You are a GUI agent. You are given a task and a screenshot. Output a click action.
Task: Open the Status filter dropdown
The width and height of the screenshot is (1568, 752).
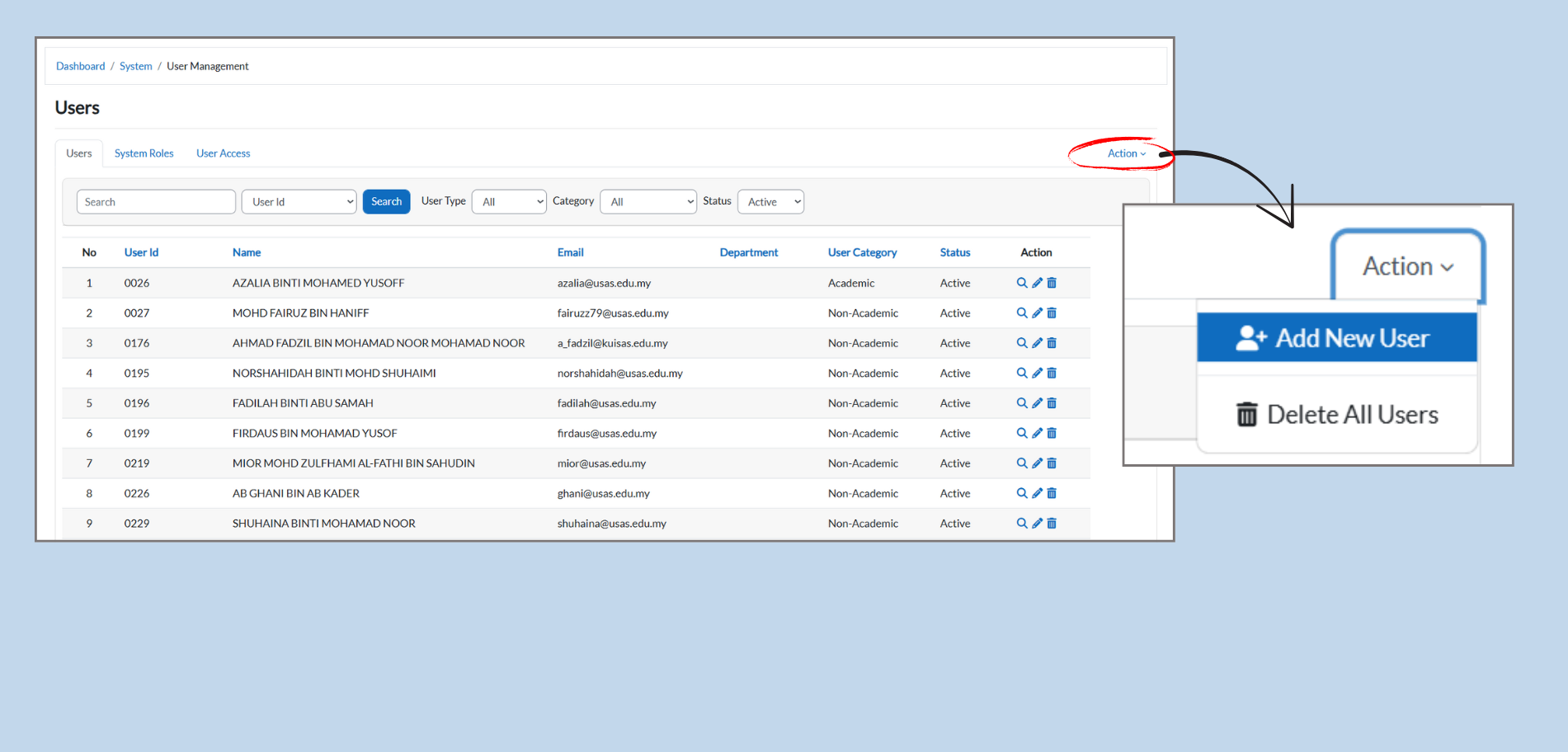pos(770,202)
